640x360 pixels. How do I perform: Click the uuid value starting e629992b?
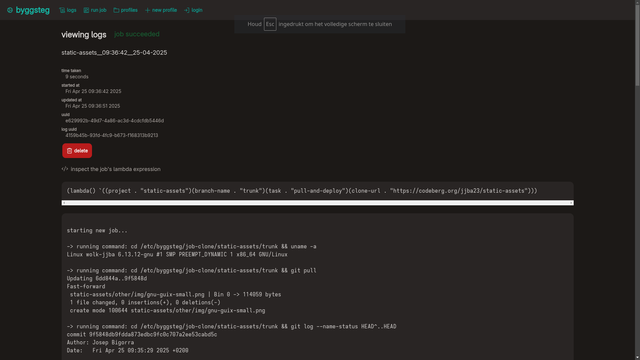[x=115, y=121]
